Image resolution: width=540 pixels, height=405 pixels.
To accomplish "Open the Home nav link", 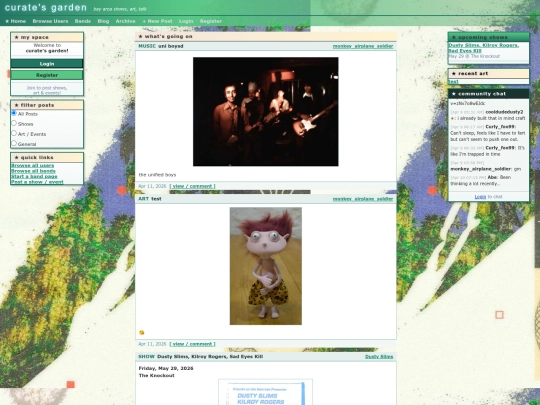I will (15, 21).
